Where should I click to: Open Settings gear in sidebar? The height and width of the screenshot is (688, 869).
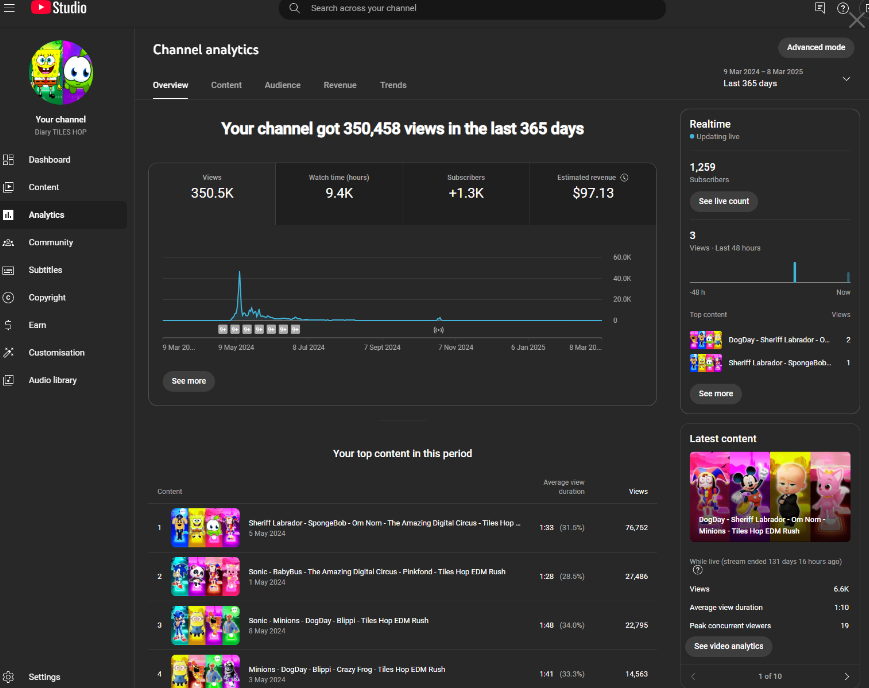[x=8, y=677]
